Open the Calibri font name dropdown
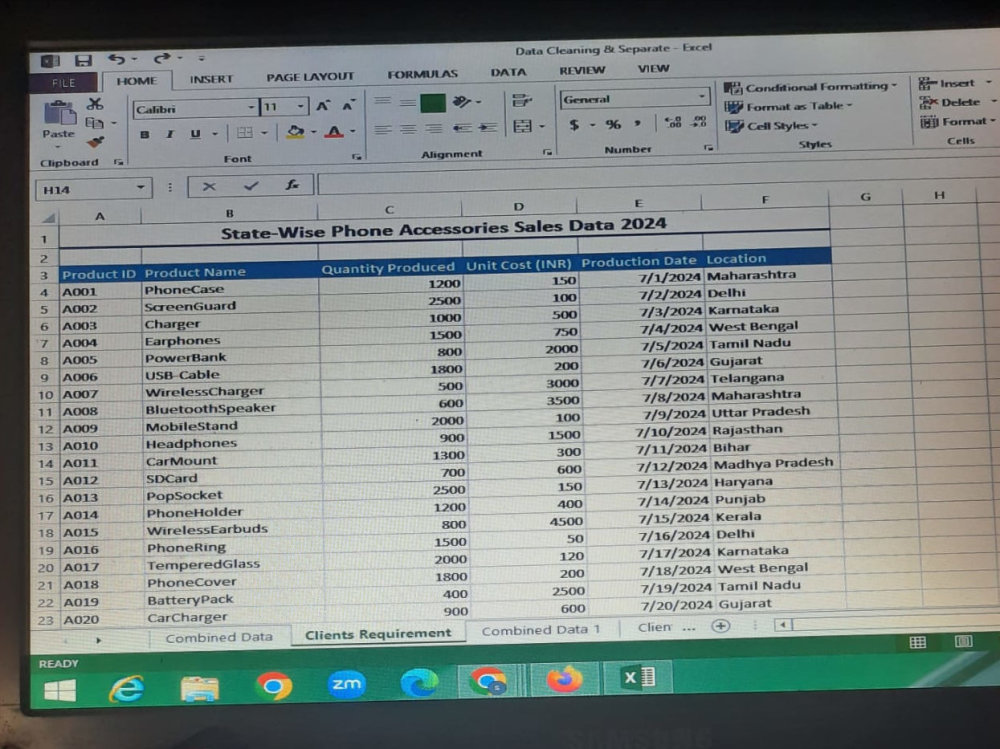This screenshot has width=1000, height=749. [251, 107]
